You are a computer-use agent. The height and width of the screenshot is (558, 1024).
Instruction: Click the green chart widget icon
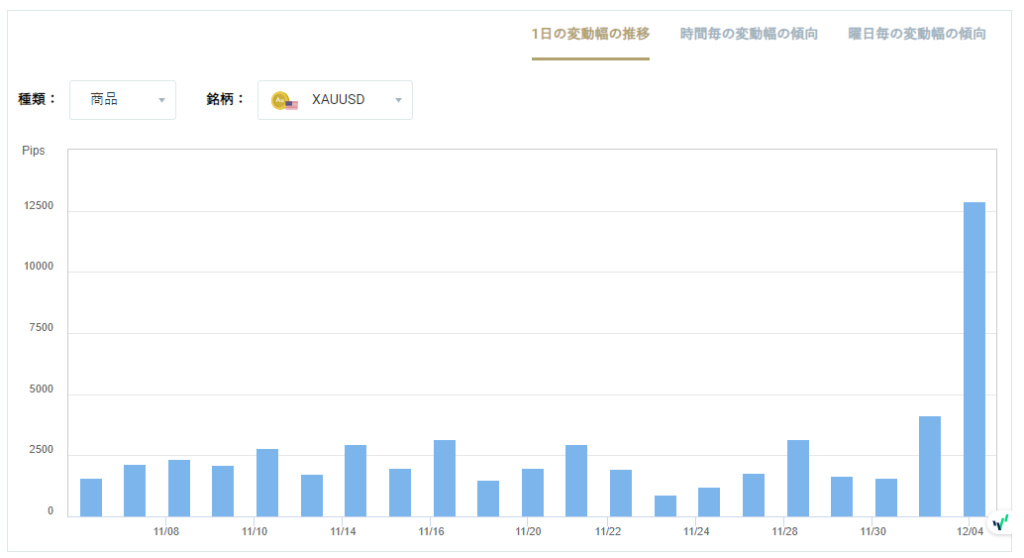coord(1000,523)
